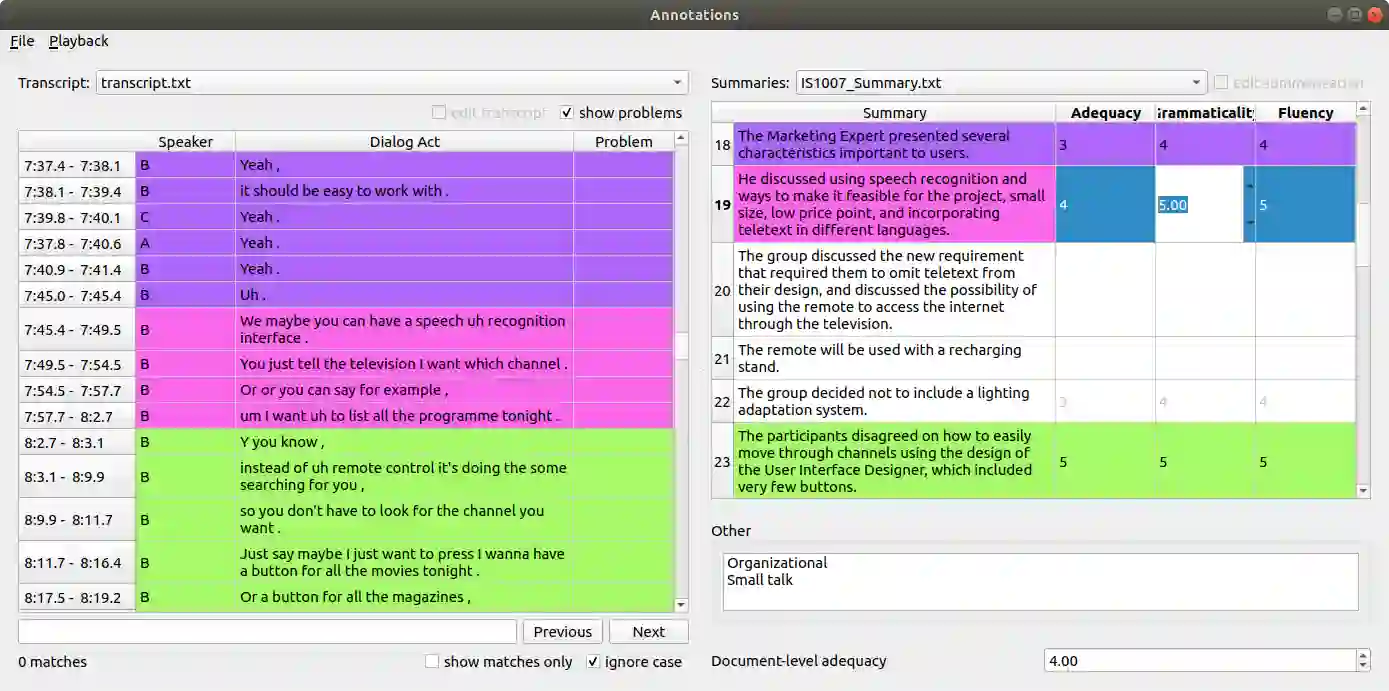The height and width of the screenshot is (691, 1389).
Task: Click the Next match button
Action: [648, 632]
